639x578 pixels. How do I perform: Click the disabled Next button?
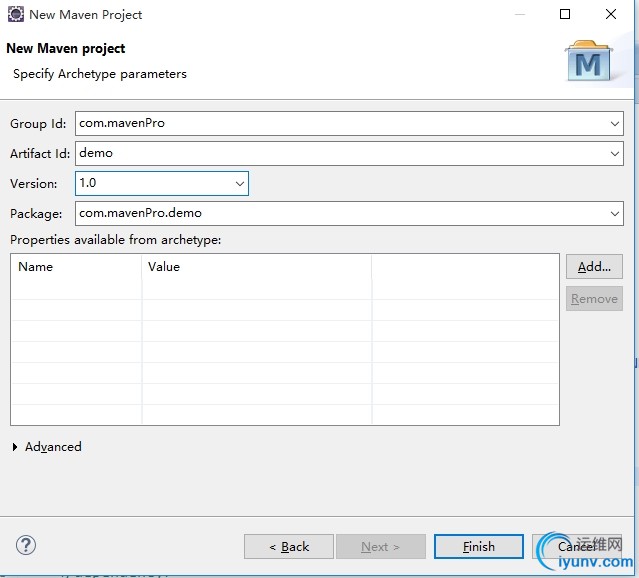click(x=381, y=547)
